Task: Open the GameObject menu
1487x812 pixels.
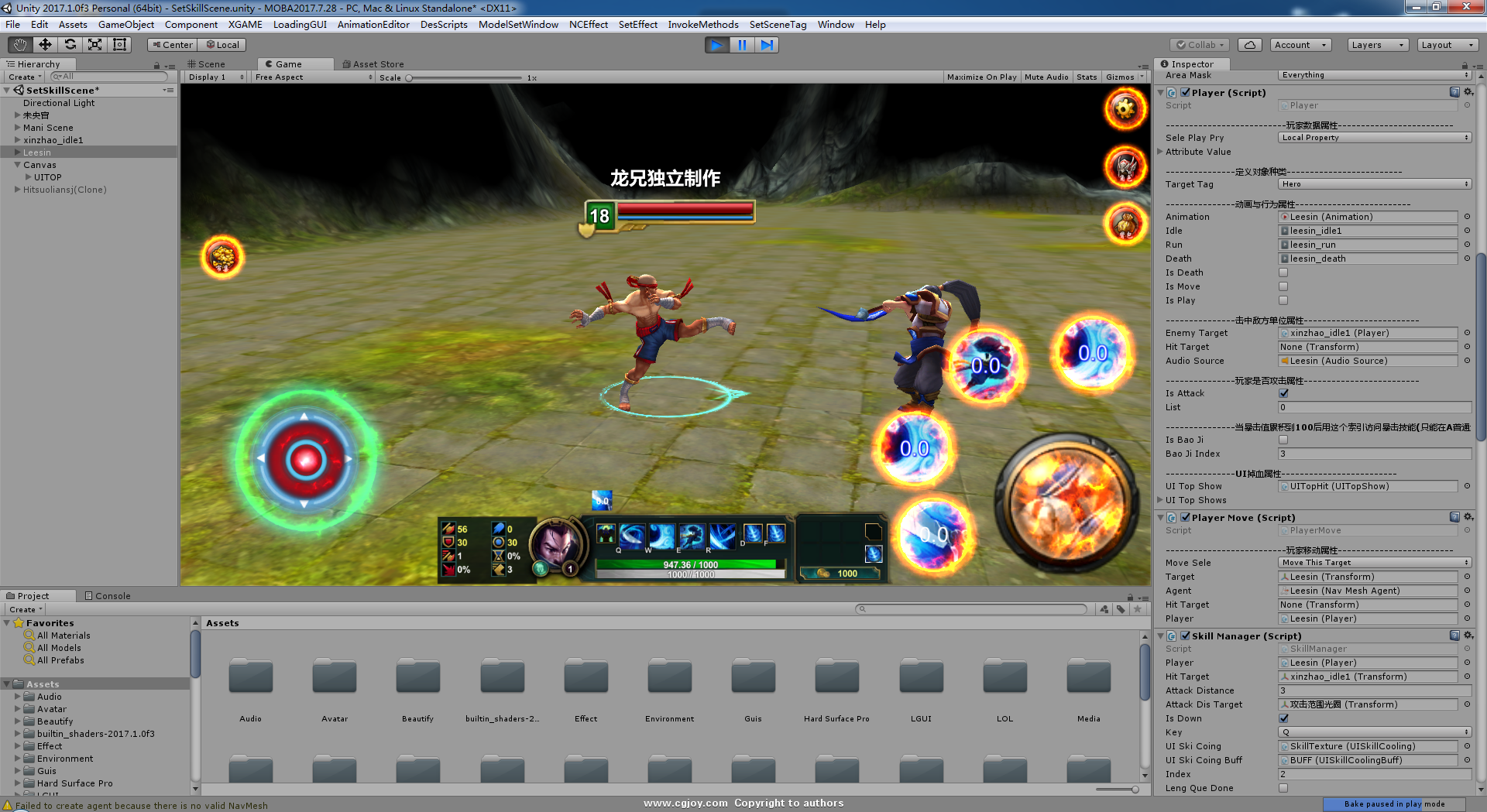Action: point(126,25)
